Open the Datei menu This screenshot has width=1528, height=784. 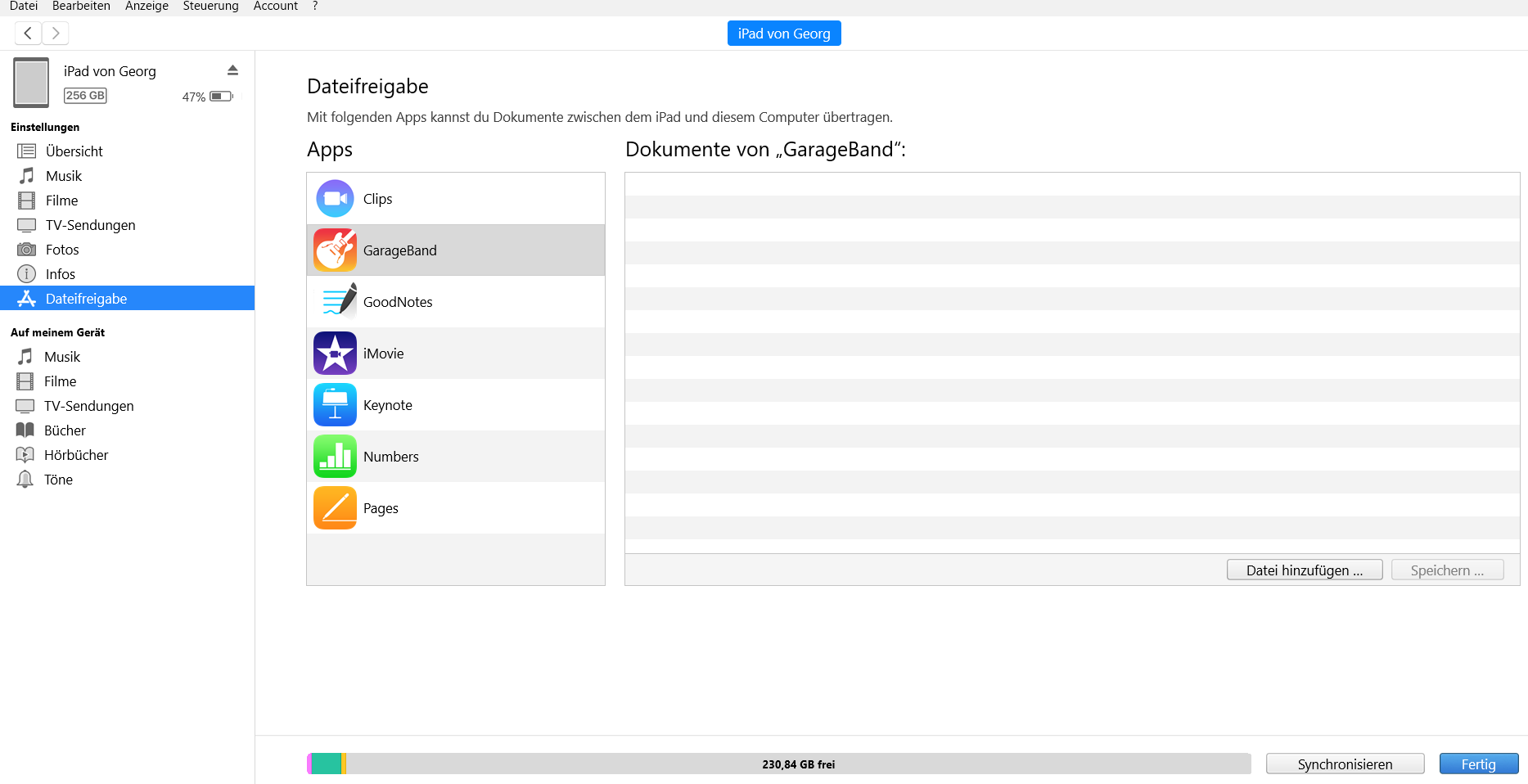(x=24, y=7)
